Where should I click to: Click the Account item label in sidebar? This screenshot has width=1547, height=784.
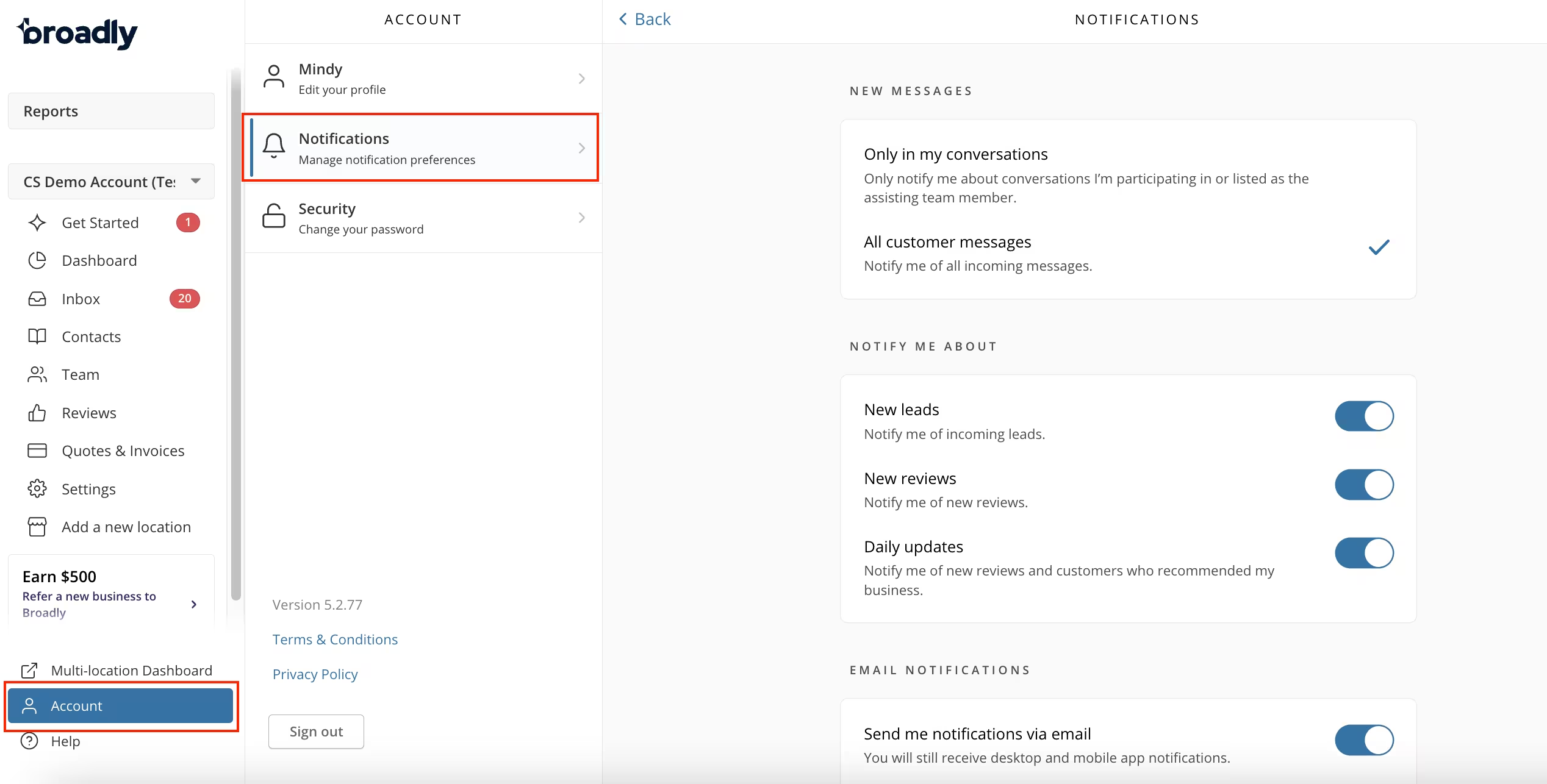(x=77, y=706)
